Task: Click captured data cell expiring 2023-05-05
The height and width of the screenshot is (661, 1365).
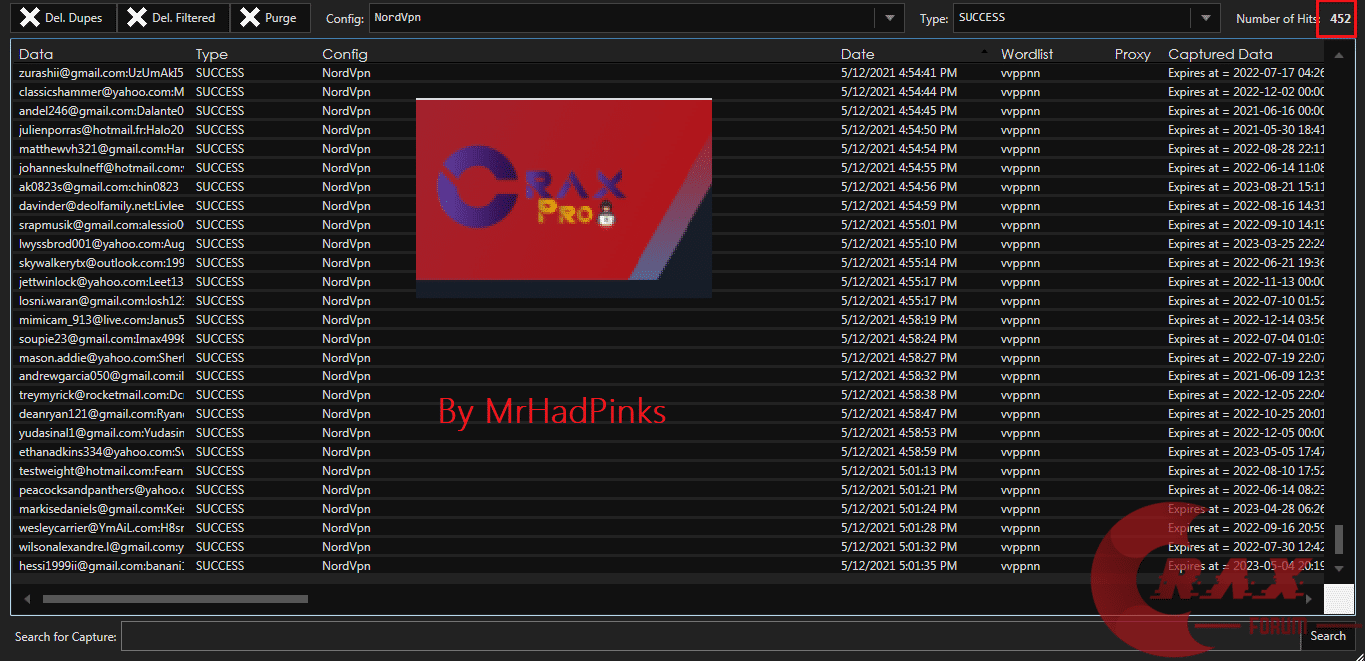Action: (x=1246, y=452)
